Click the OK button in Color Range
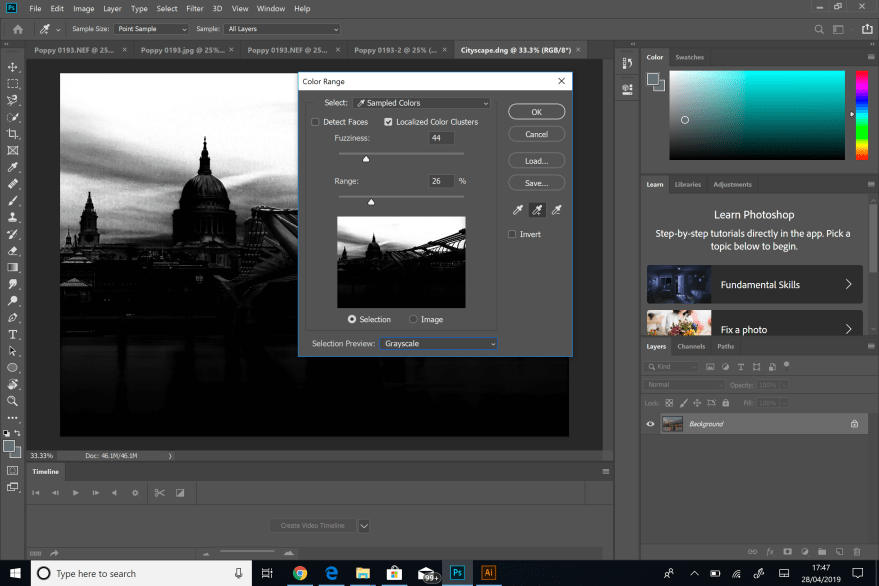 pos(536,111)
